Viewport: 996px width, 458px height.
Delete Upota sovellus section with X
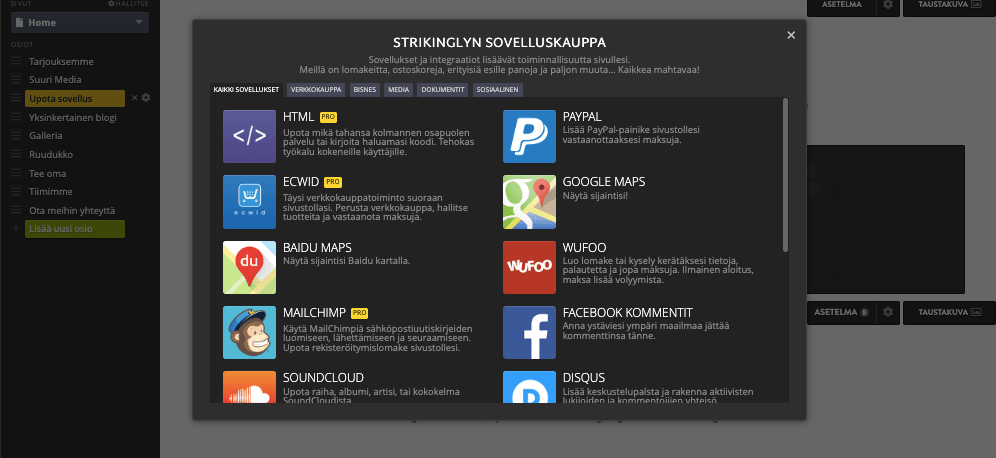(134, 98)
